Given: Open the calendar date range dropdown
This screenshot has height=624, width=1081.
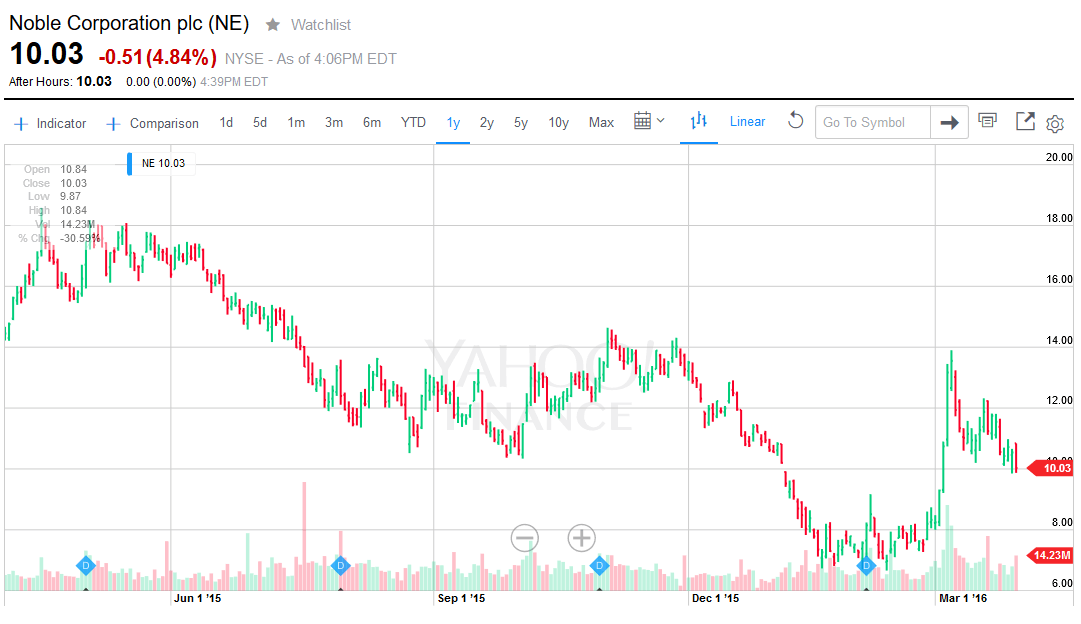Looking at the screenshot, I should (649, 121).
